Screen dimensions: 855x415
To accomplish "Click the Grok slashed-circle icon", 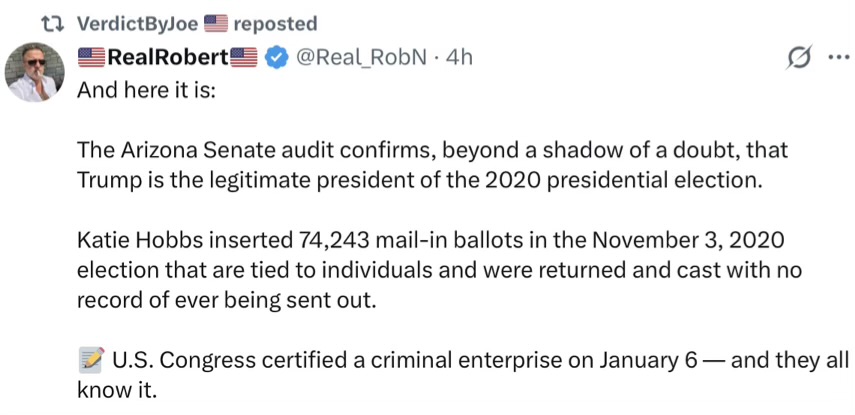I will click(x=799, y=58).
